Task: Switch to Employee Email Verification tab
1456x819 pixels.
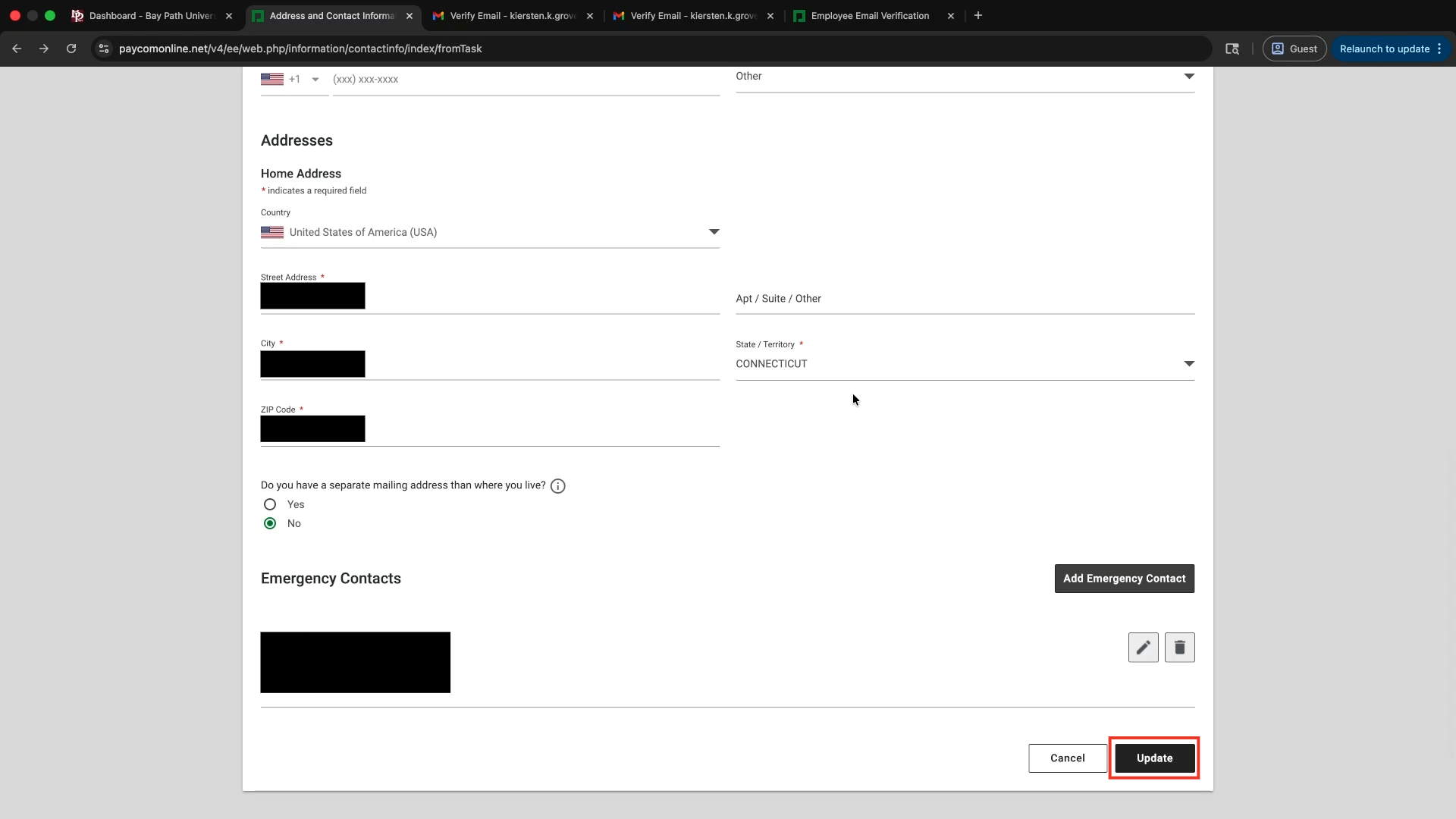Action: click(x=869, y=15)
